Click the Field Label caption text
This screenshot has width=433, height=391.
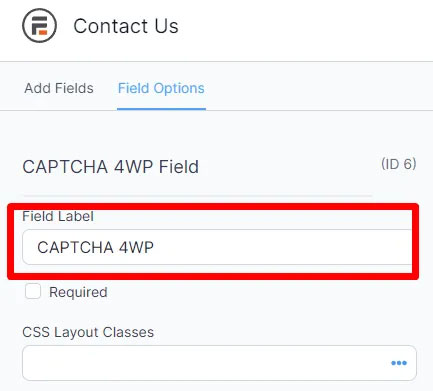pos(58,216)
